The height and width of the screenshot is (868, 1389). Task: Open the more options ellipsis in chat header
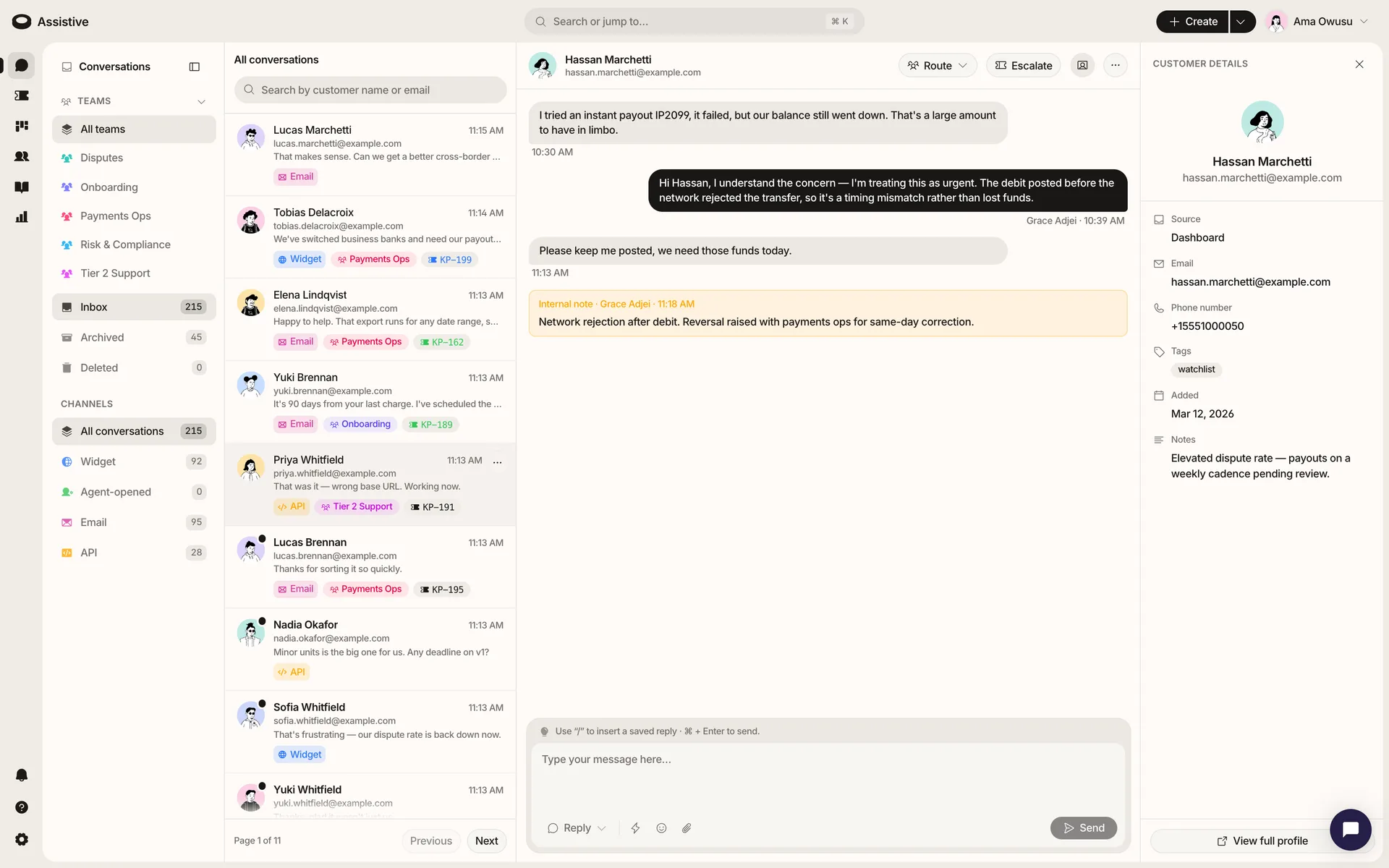tap(1116, 65)
